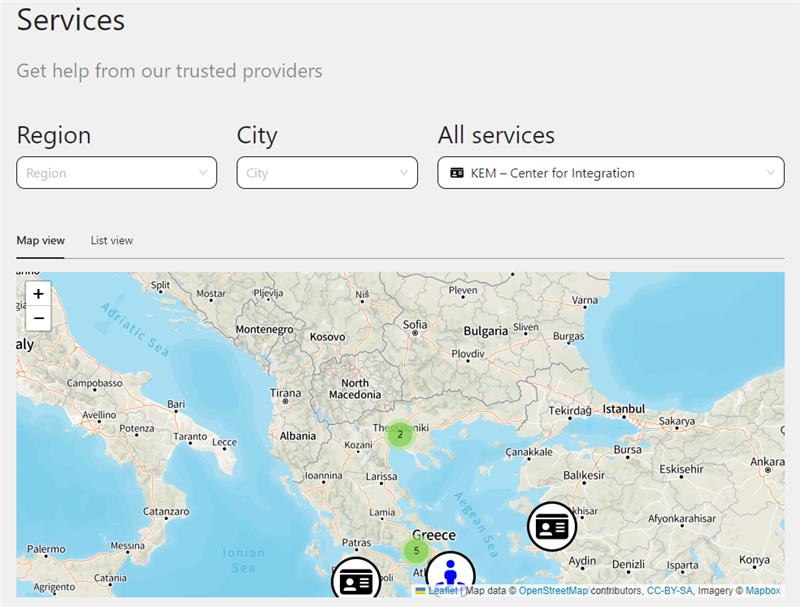Follow the CC-BY-SA license link
Screen dimensions: 800x607
[670, 591]
